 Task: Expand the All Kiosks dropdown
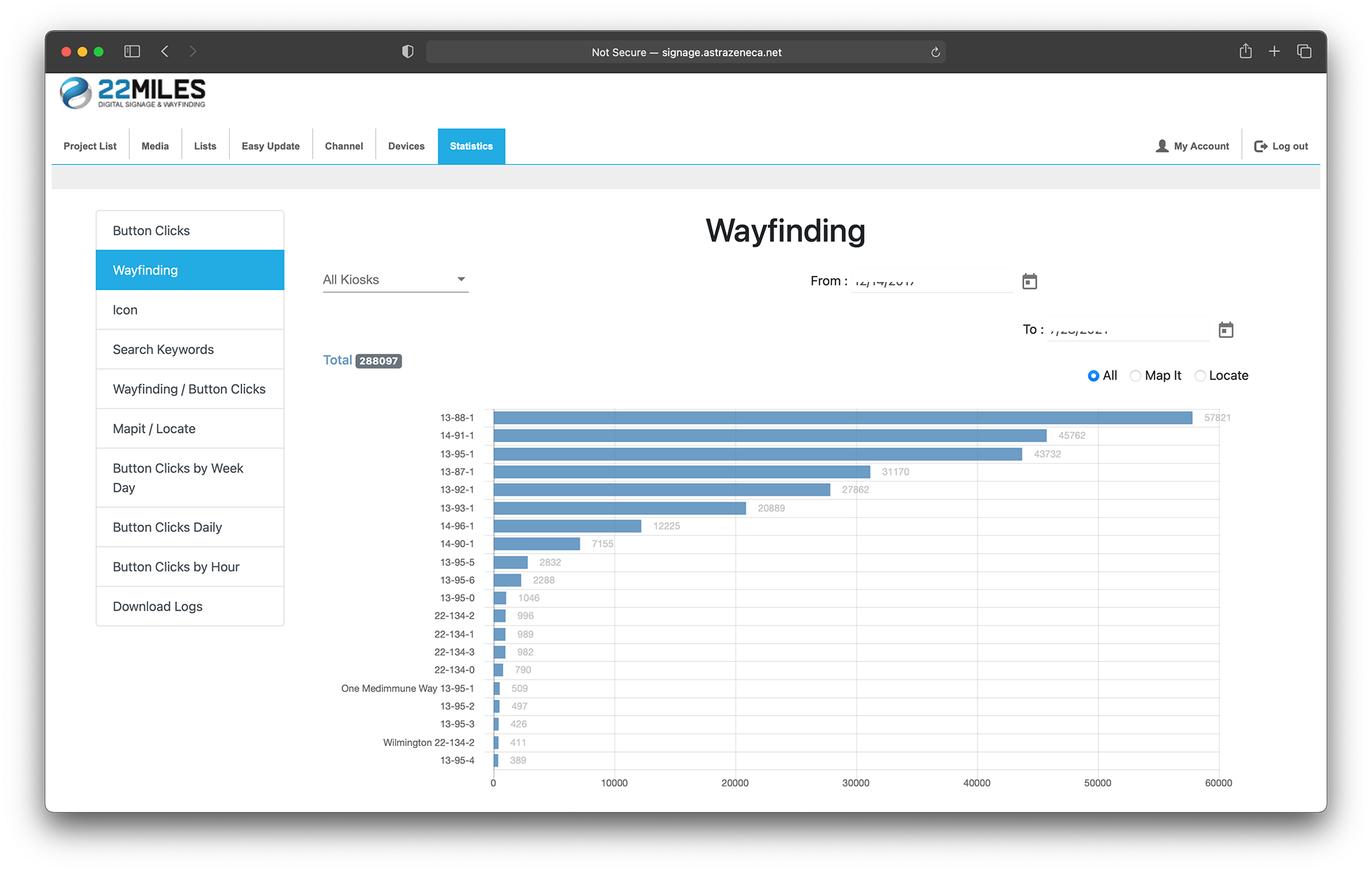click(x=395, y=279)
